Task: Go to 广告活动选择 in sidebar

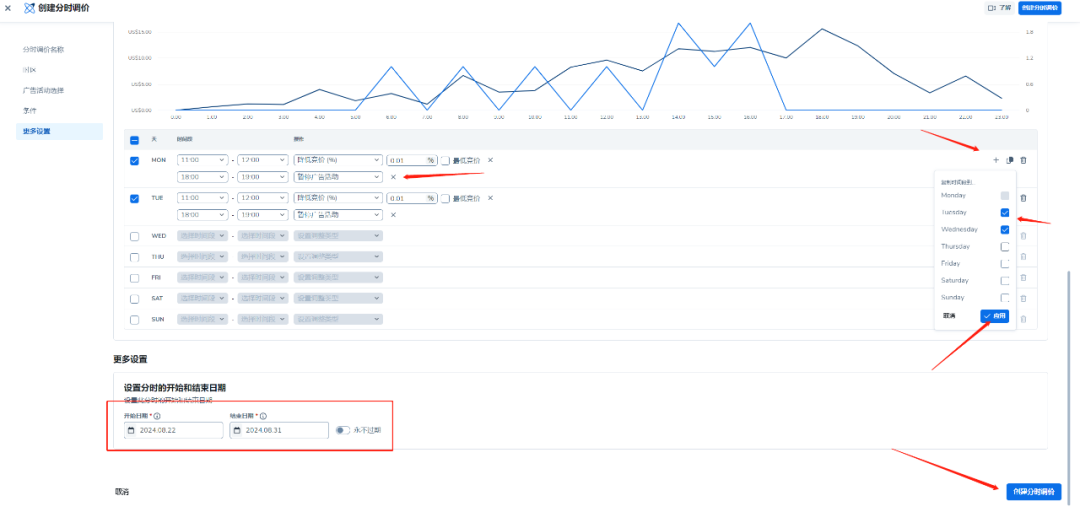Action: (43, 90)
